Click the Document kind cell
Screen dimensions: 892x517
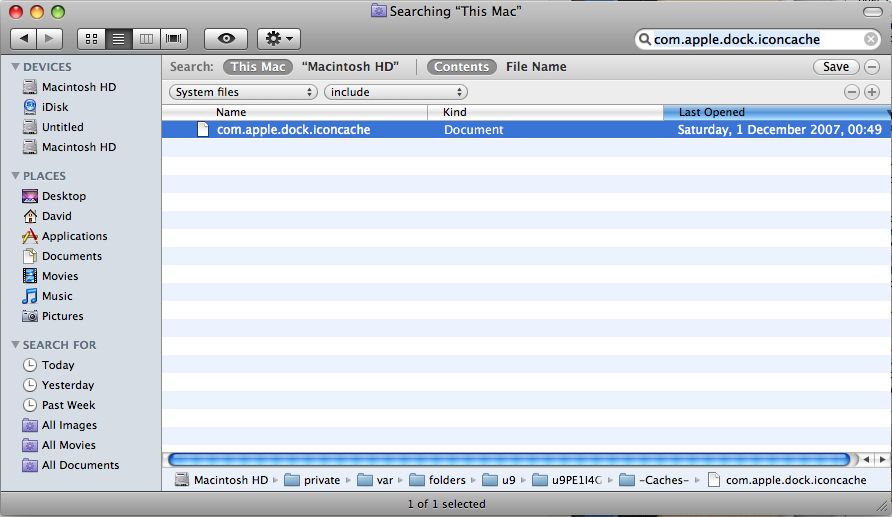(473, 130)
